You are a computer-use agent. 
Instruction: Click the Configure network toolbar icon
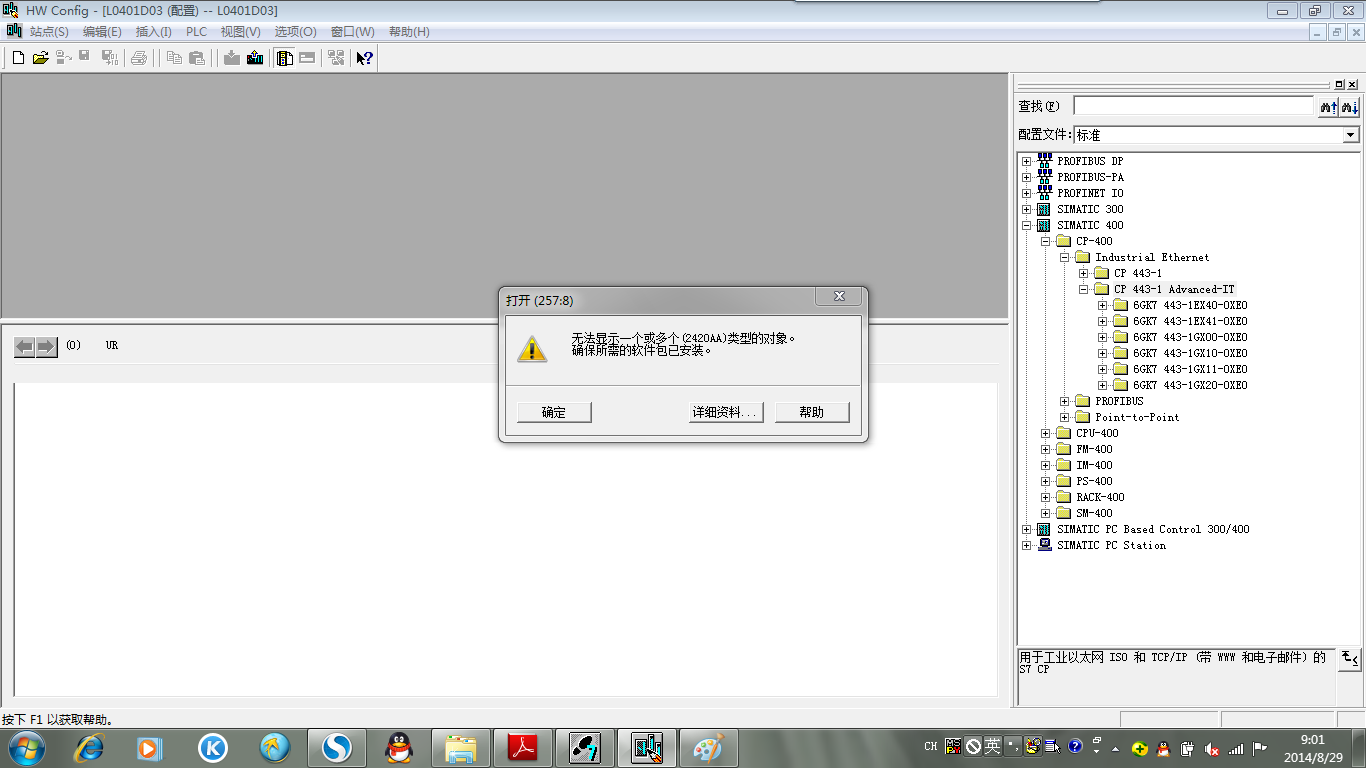coord(336,58)
